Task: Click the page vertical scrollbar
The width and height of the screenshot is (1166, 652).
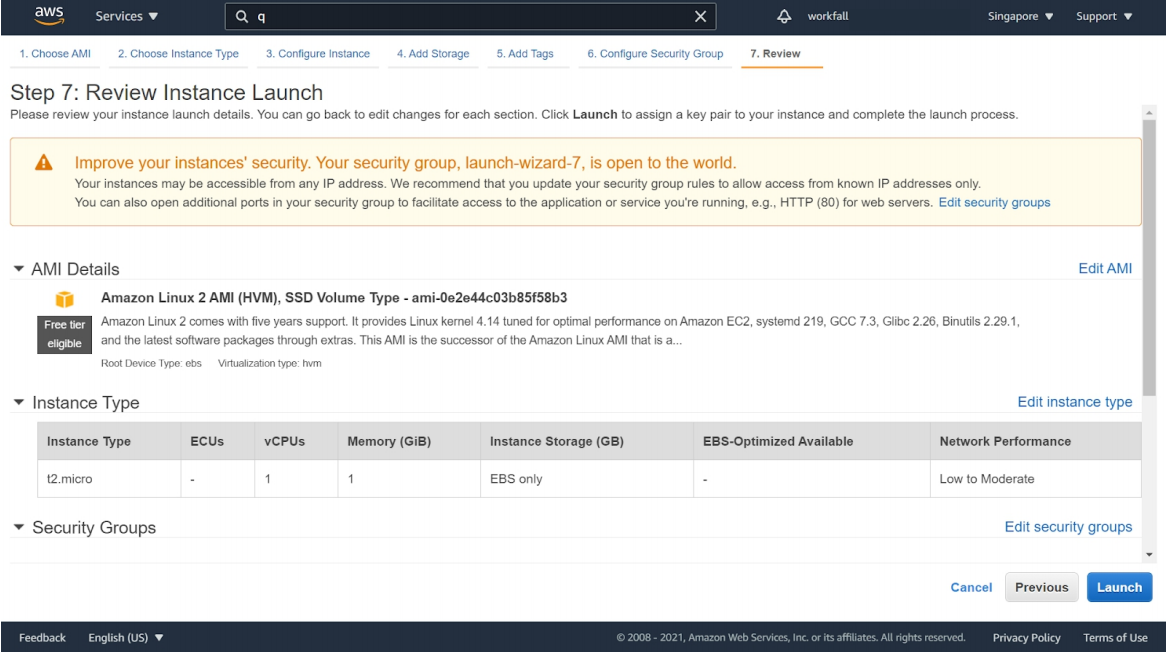Action: coord(1149,260)
